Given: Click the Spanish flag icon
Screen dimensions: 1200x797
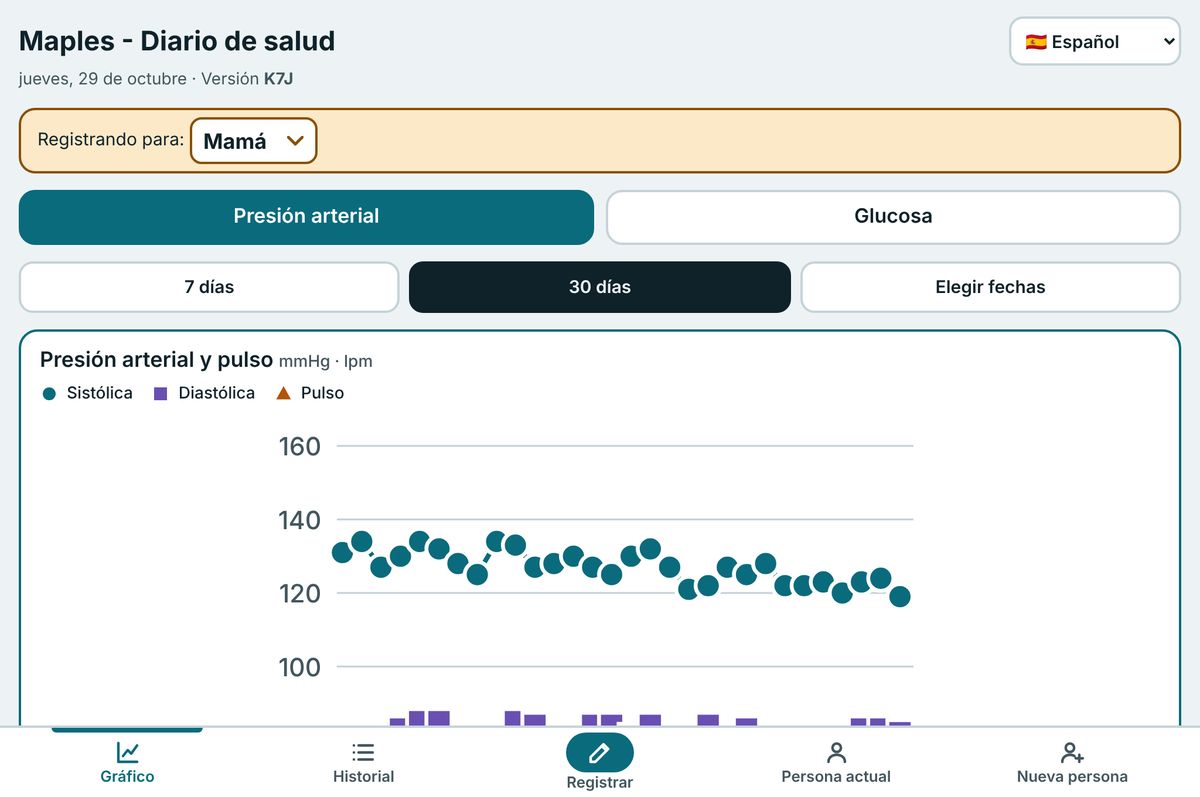Looking at the screenshot, I should (x=1036, y=42).
